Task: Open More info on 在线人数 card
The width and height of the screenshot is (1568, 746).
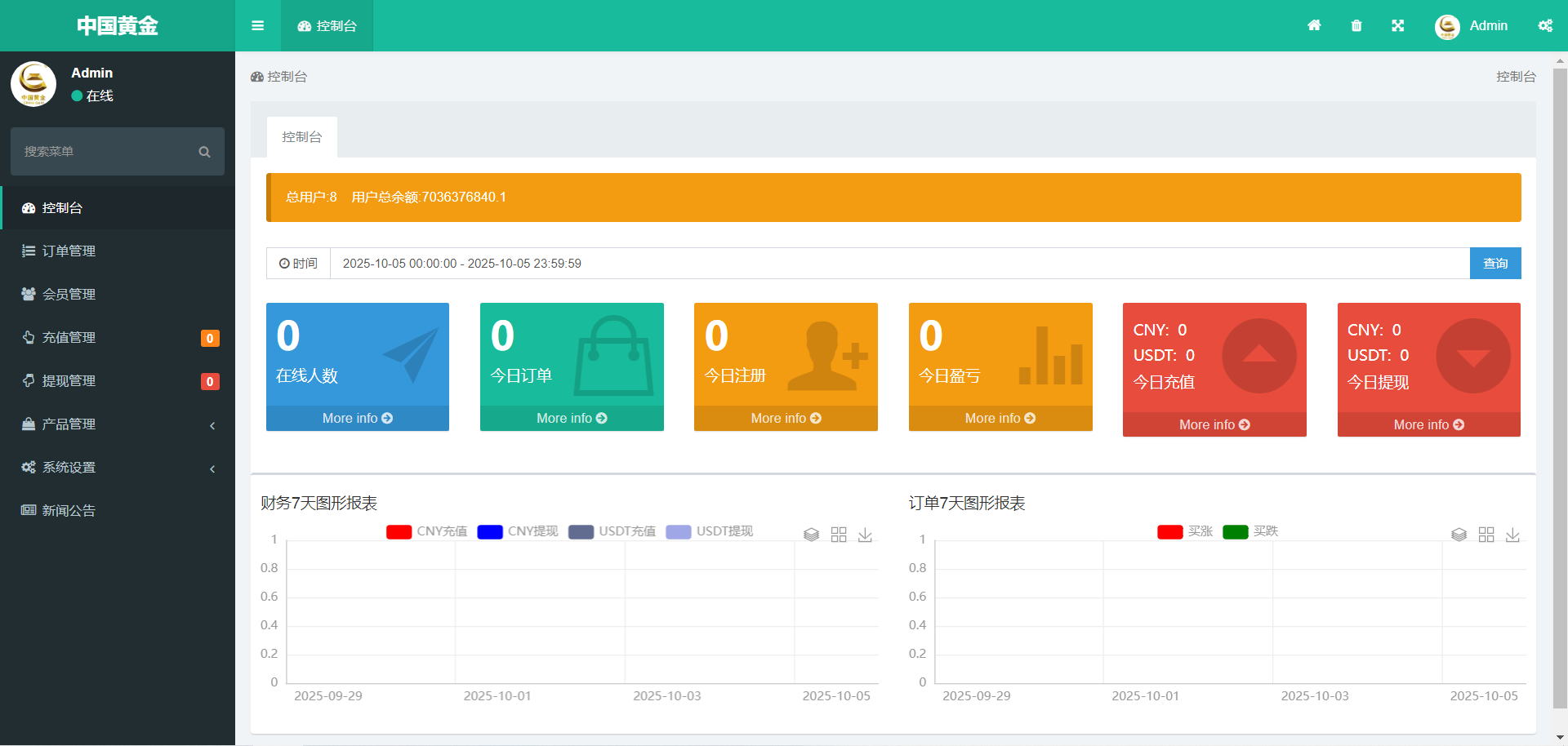Action: 357,417
